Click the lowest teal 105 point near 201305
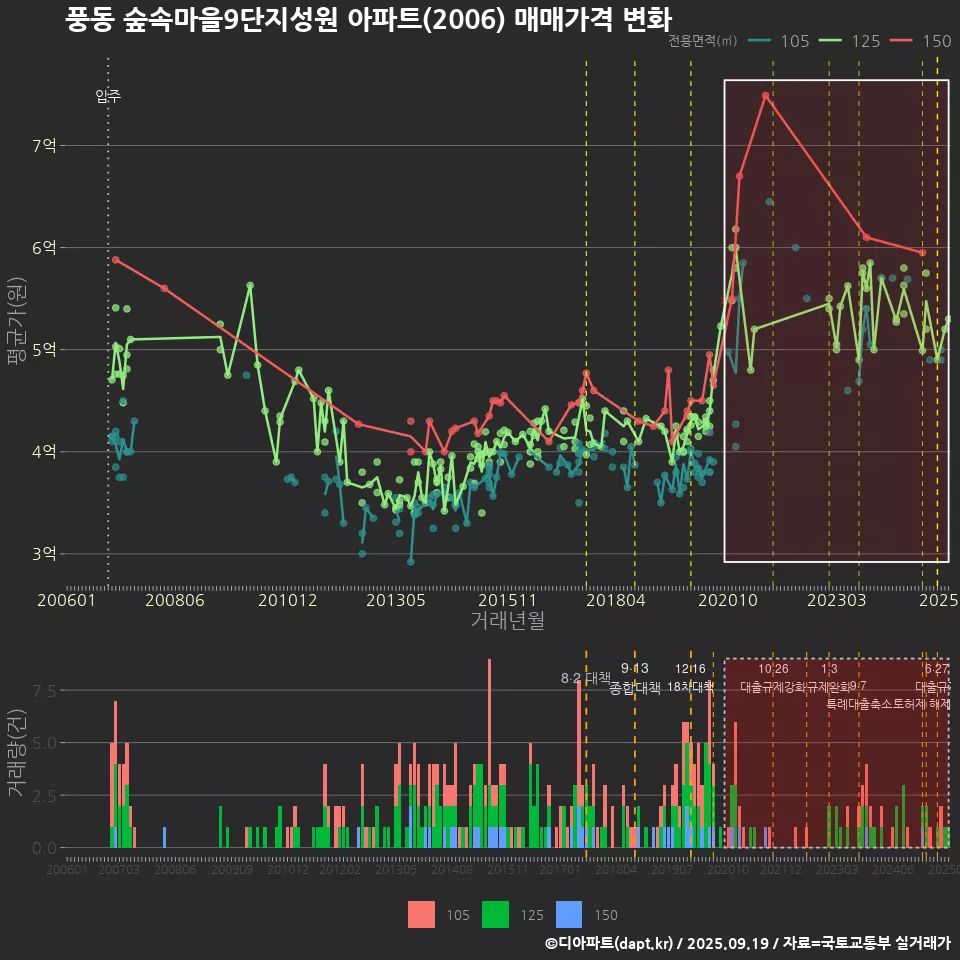Viewport: 960px width, 960px height. pos(410,562)
